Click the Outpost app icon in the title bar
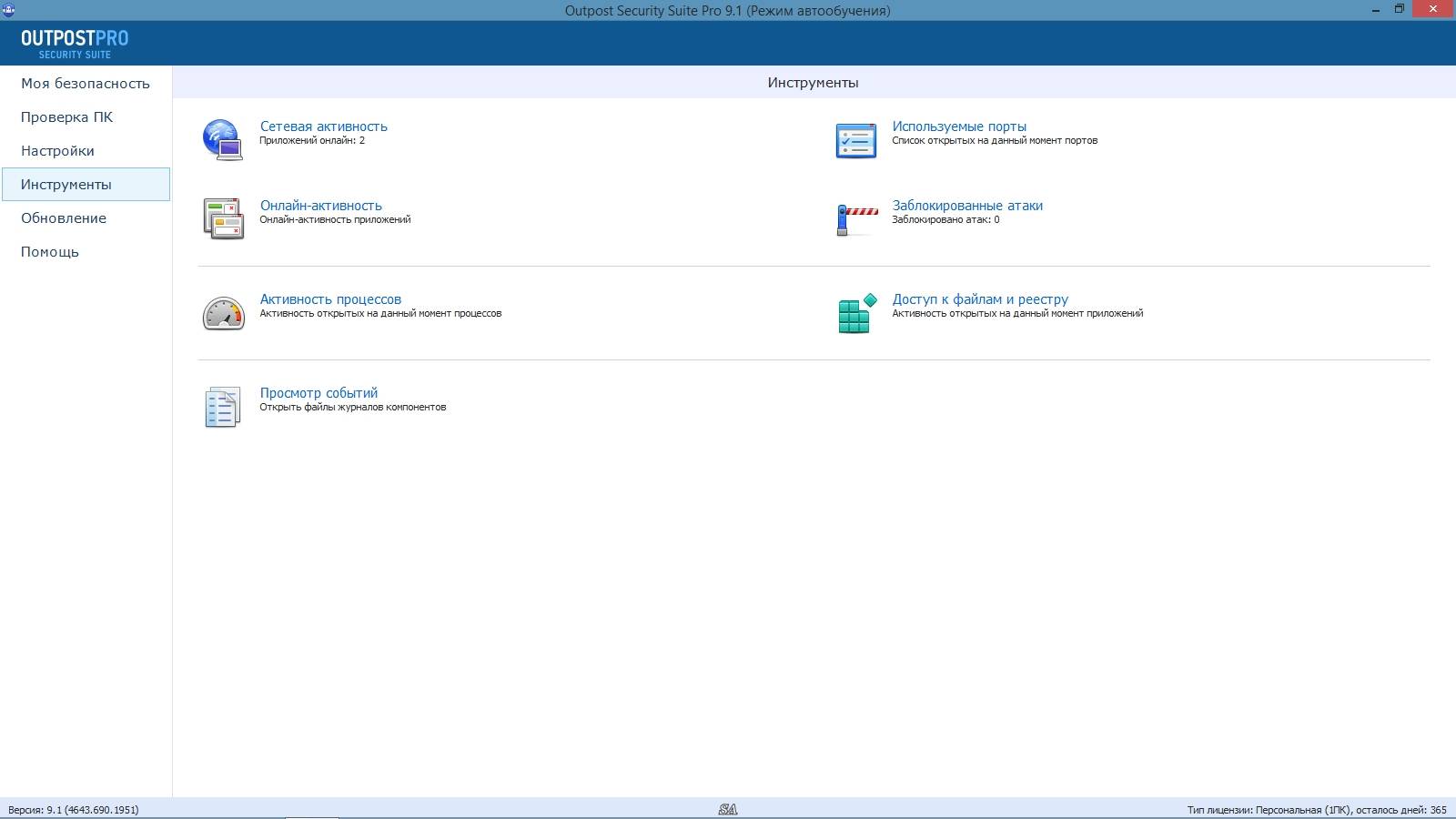 click(8, 10)
